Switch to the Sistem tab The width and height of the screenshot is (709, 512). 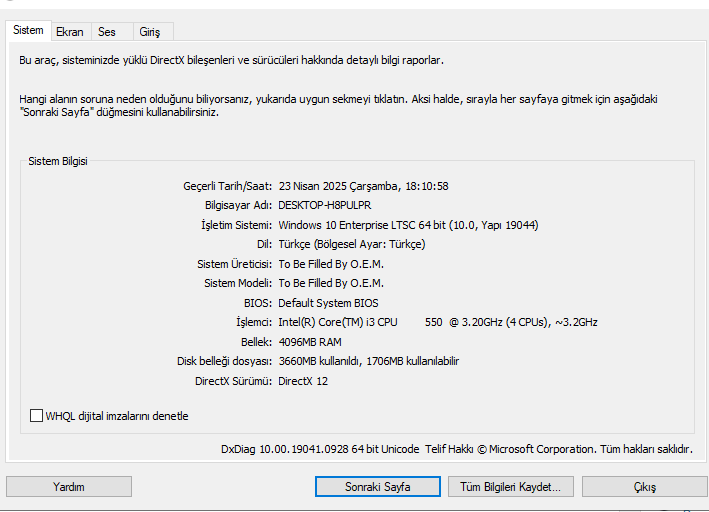[28, 30]
